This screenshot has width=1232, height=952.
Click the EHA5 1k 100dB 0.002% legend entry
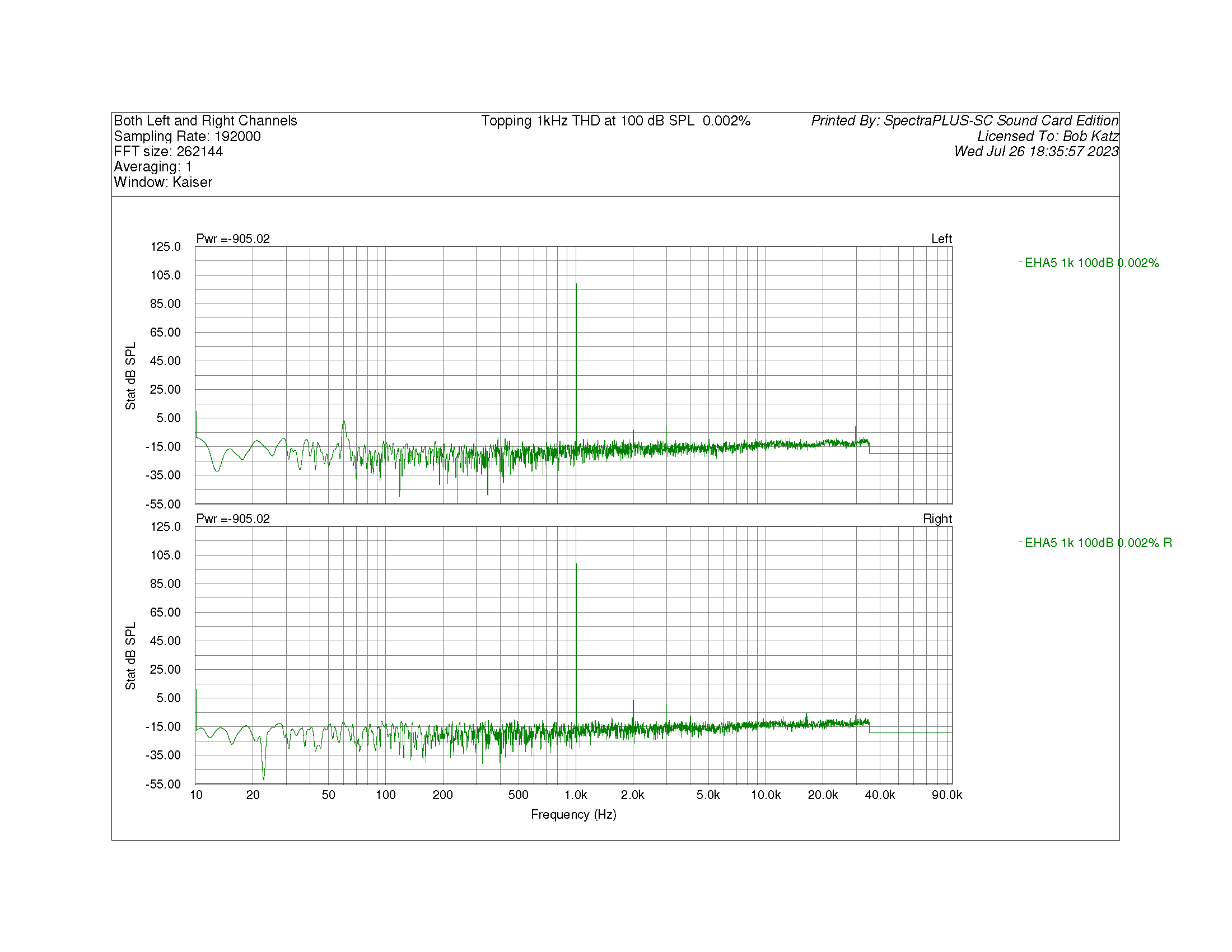tap(1091, 263)
